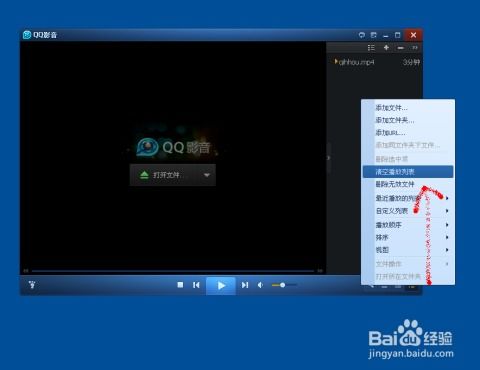Screen dimensions: 480x370
Task: Open the skin/feedback icon in the title bar
Action: pos(362,35)
